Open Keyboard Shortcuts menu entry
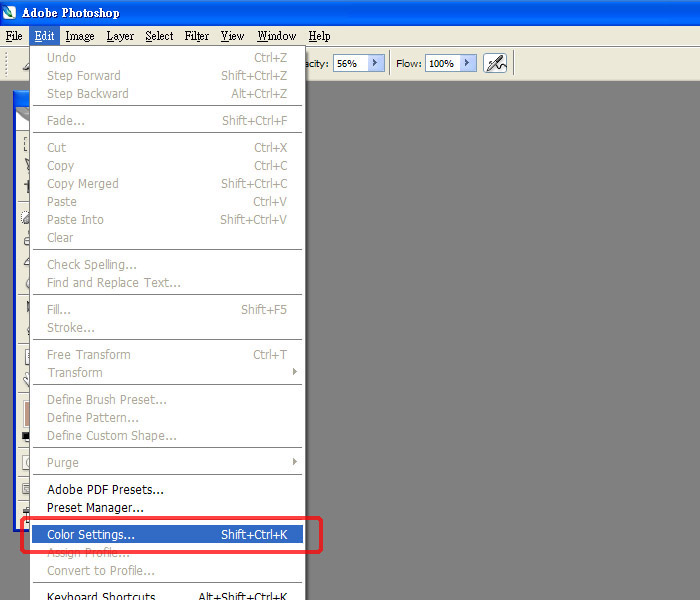The image size is (700, 600). [101, 596]
